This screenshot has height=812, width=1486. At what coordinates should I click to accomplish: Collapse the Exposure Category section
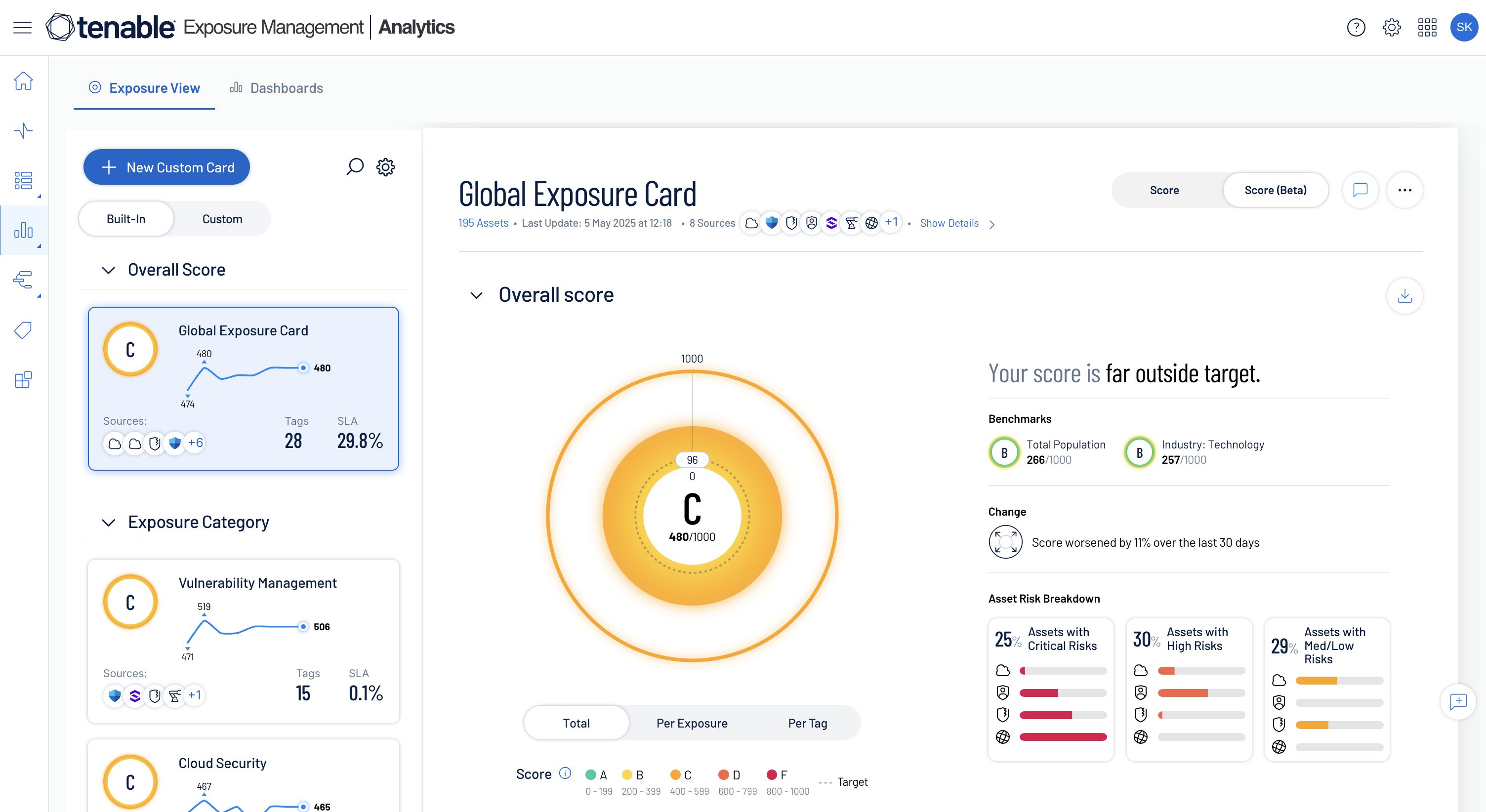[x=109, y=523]
